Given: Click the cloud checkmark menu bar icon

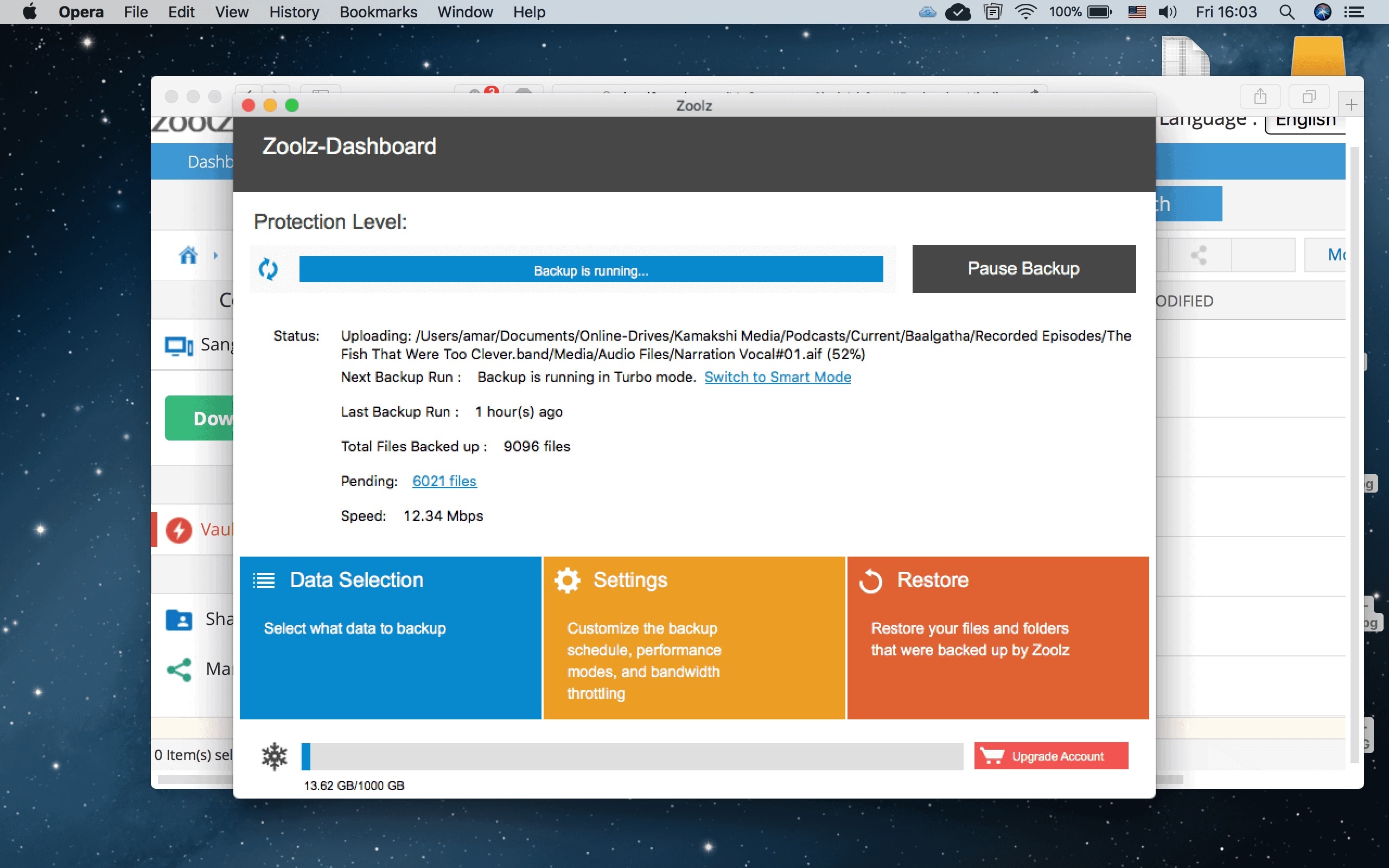Looking at the screenshot, I should (x=958, y=12).
